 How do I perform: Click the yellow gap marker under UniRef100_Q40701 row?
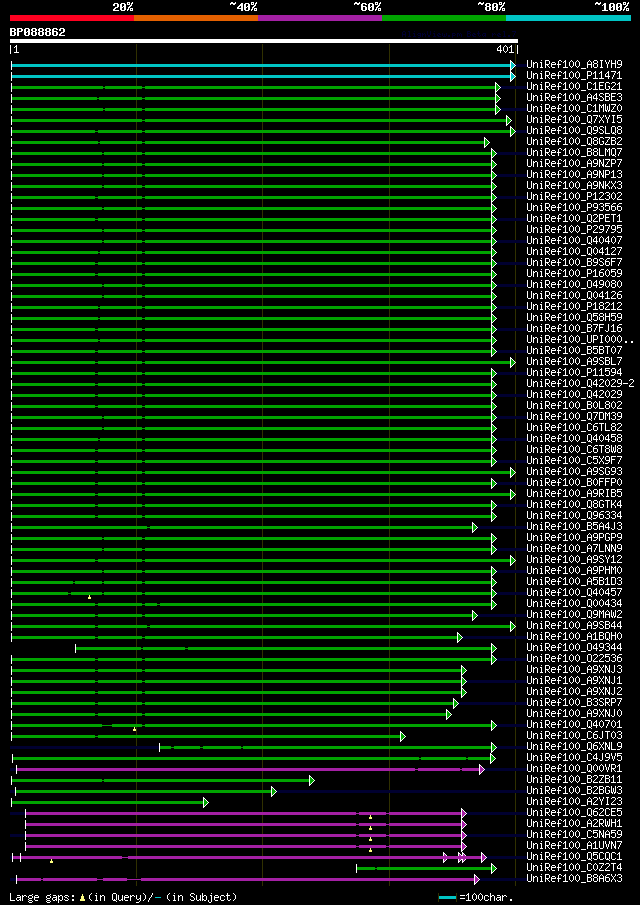pos(134,729)
